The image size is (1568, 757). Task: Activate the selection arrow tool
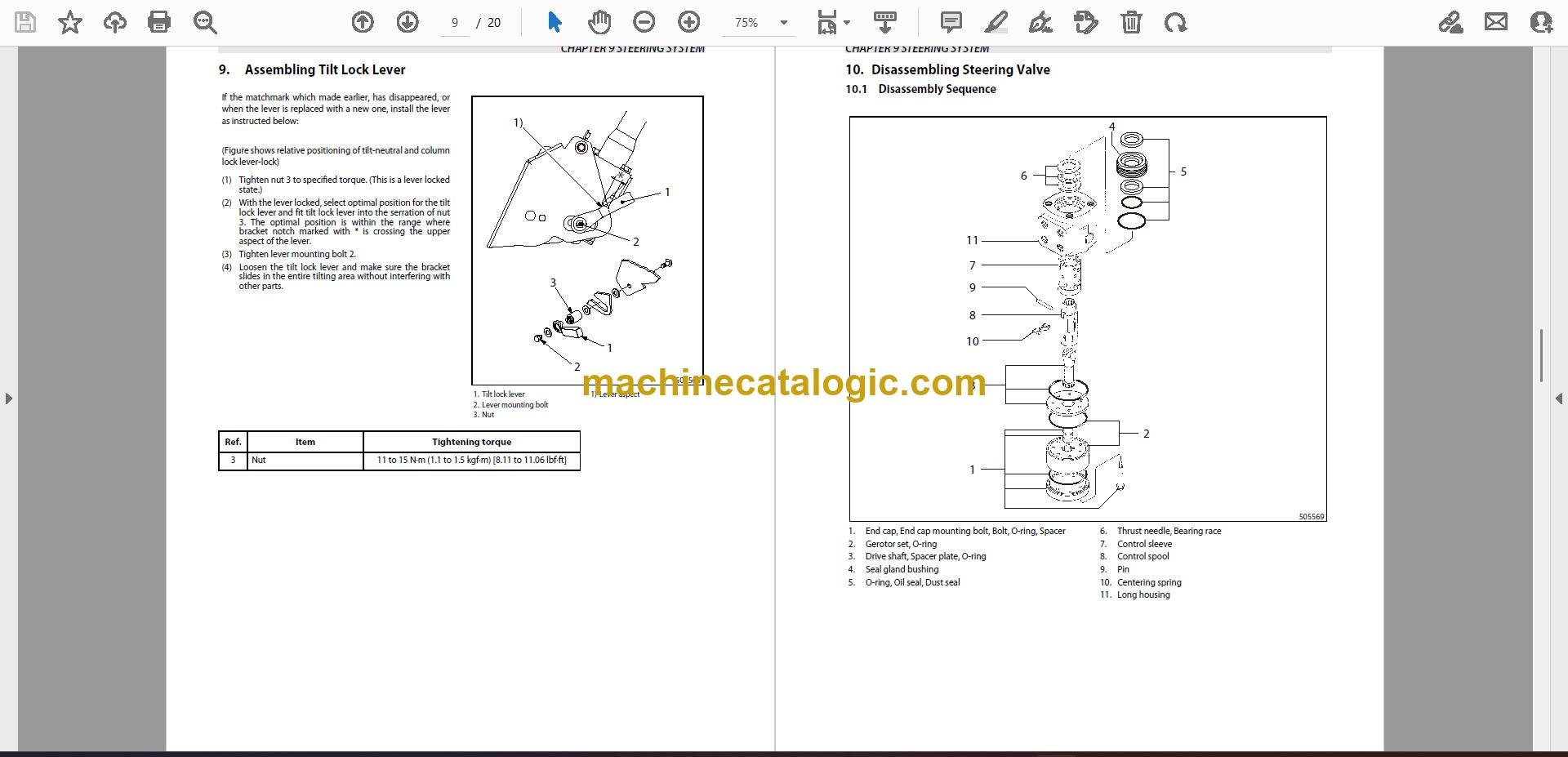pos(555,22)
